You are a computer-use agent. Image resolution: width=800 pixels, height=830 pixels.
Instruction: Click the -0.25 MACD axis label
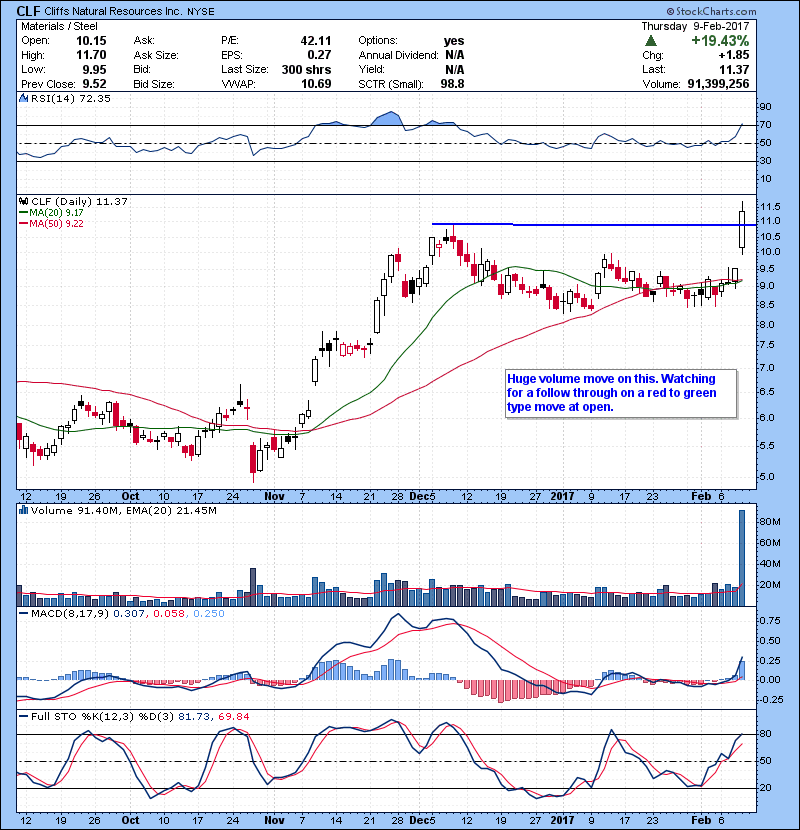click(x=771, y=700)
